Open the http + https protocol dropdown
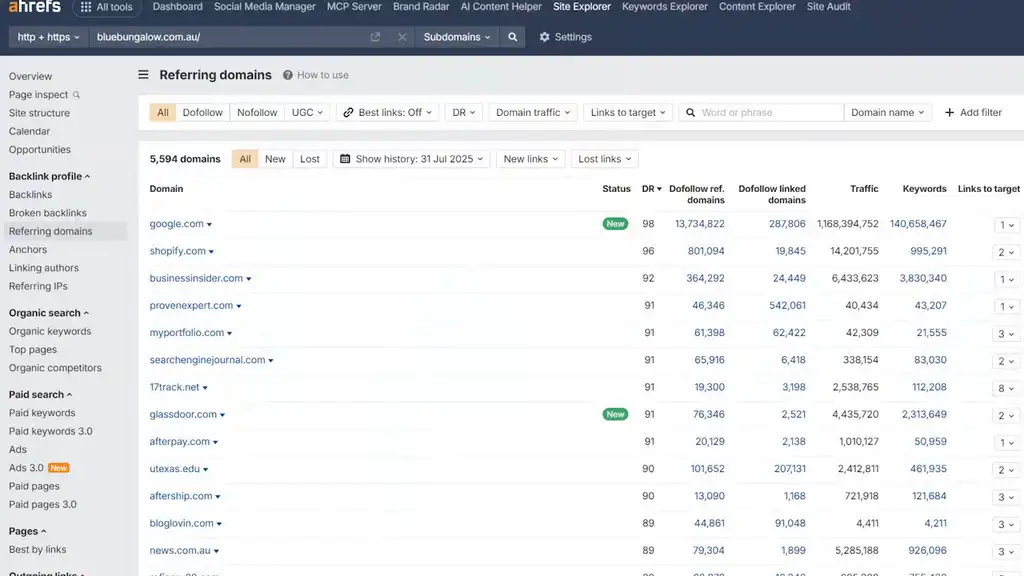The height and width of the screenshot is (576, 1024). click(48, 37)
